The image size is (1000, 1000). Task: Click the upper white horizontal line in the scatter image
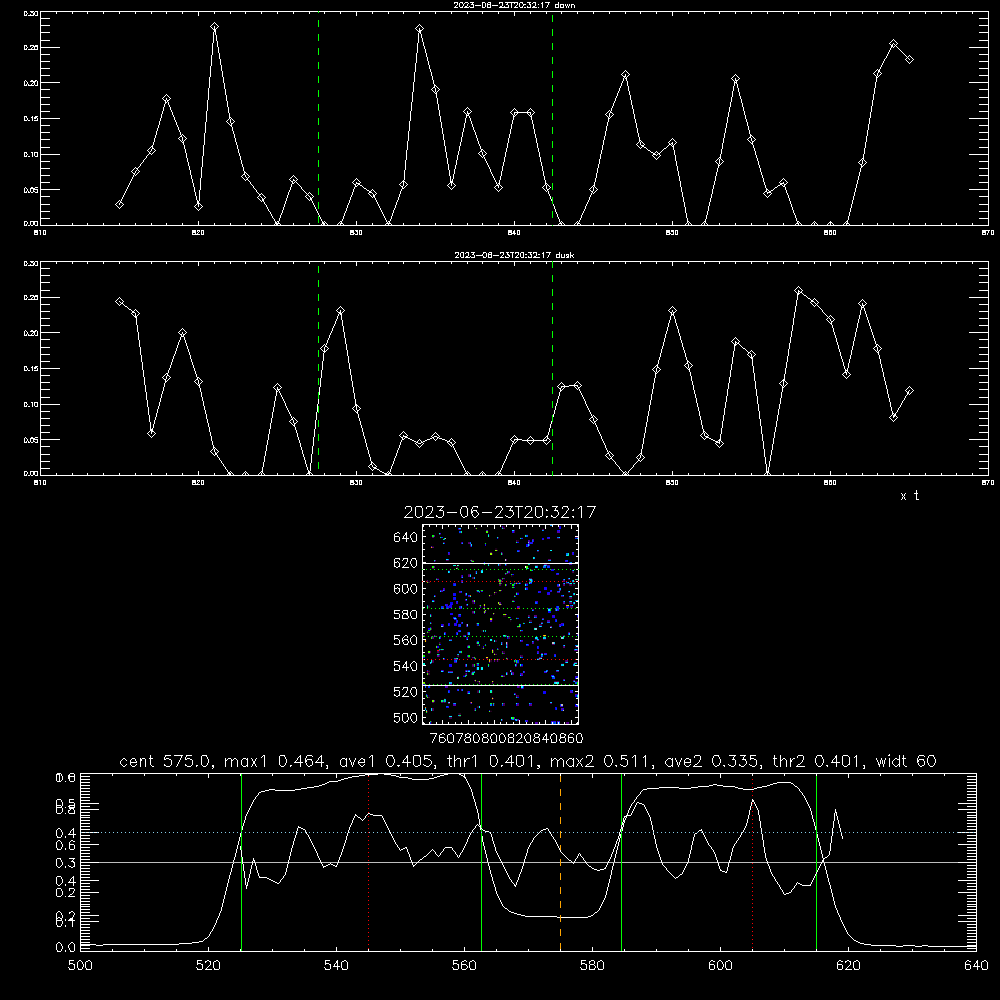[501, 563]
